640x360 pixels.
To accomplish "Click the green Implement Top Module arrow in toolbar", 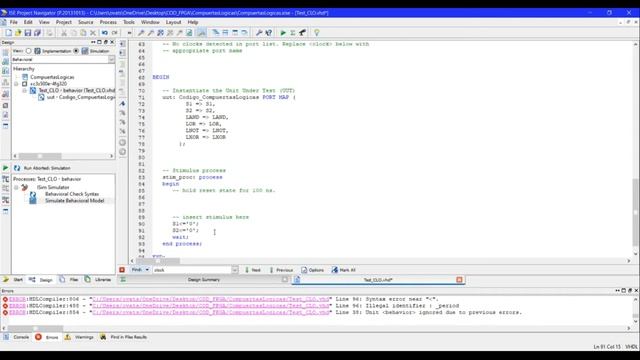I will [x=283, y=33].
